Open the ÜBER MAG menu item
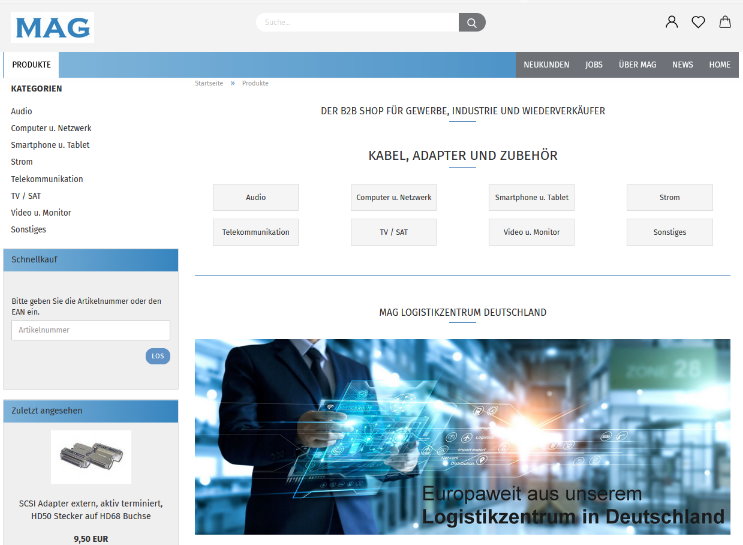 637,64
